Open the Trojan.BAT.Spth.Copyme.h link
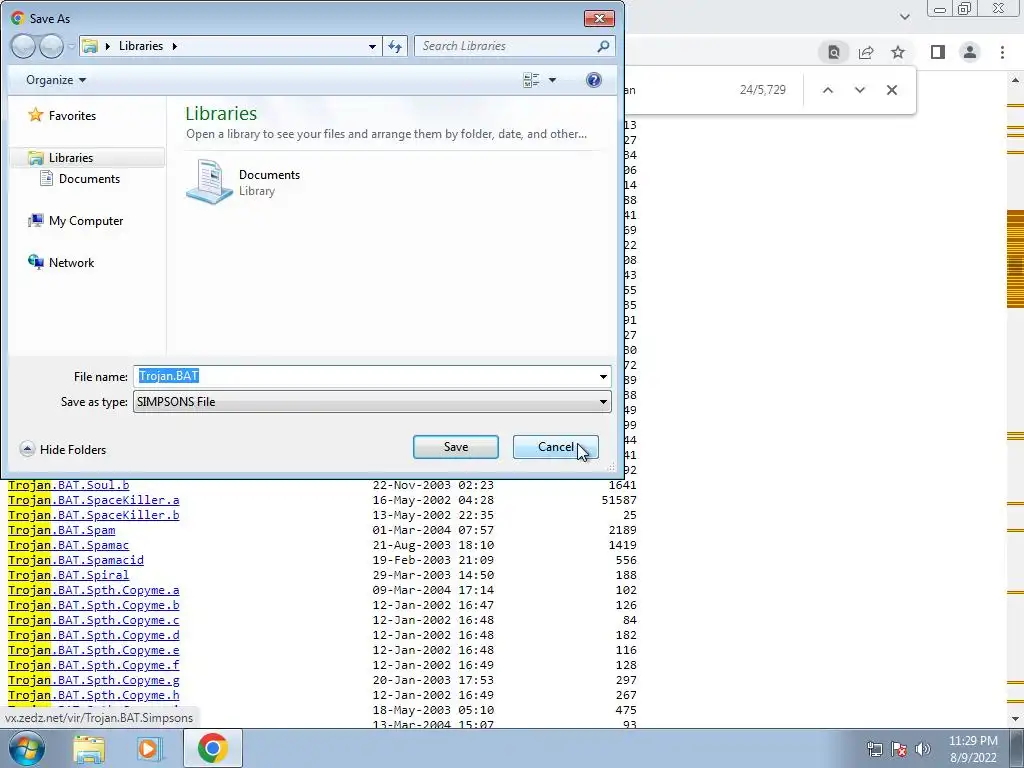1024x768 pixels. pos(93,696)
